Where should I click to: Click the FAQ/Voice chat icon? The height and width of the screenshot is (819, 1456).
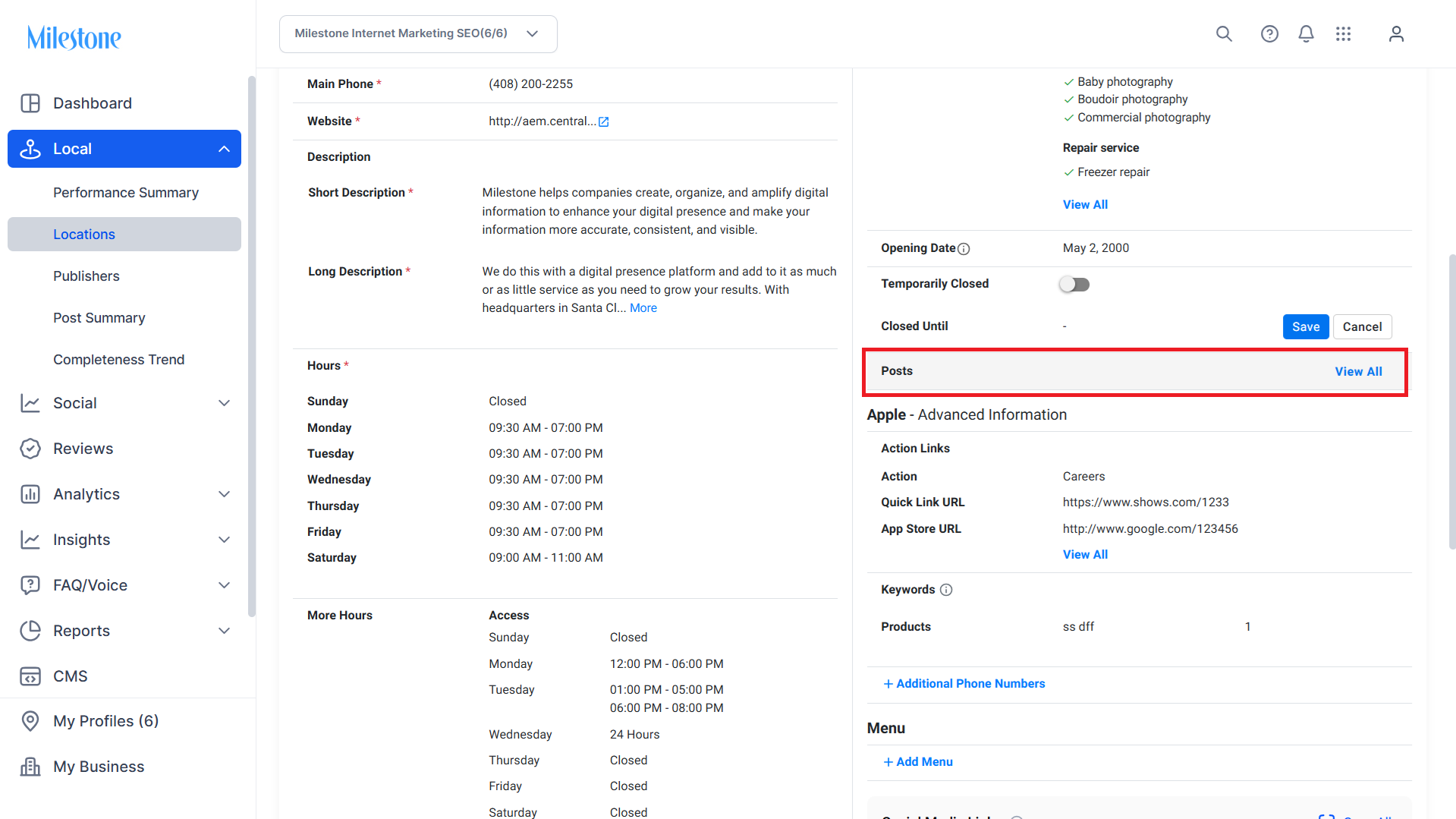30,585
